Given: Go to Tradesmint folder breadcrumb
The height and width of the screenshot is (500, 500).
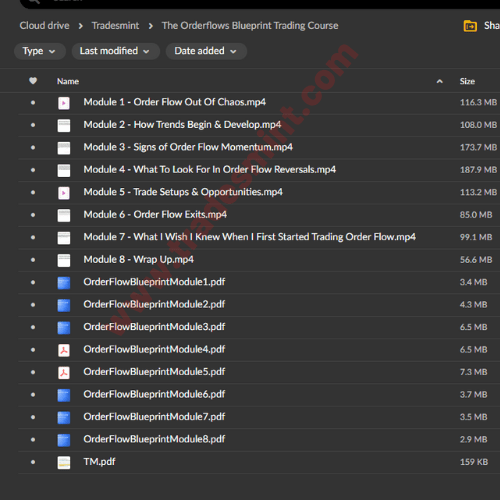Looking at the screenshot, I should 115,26.
